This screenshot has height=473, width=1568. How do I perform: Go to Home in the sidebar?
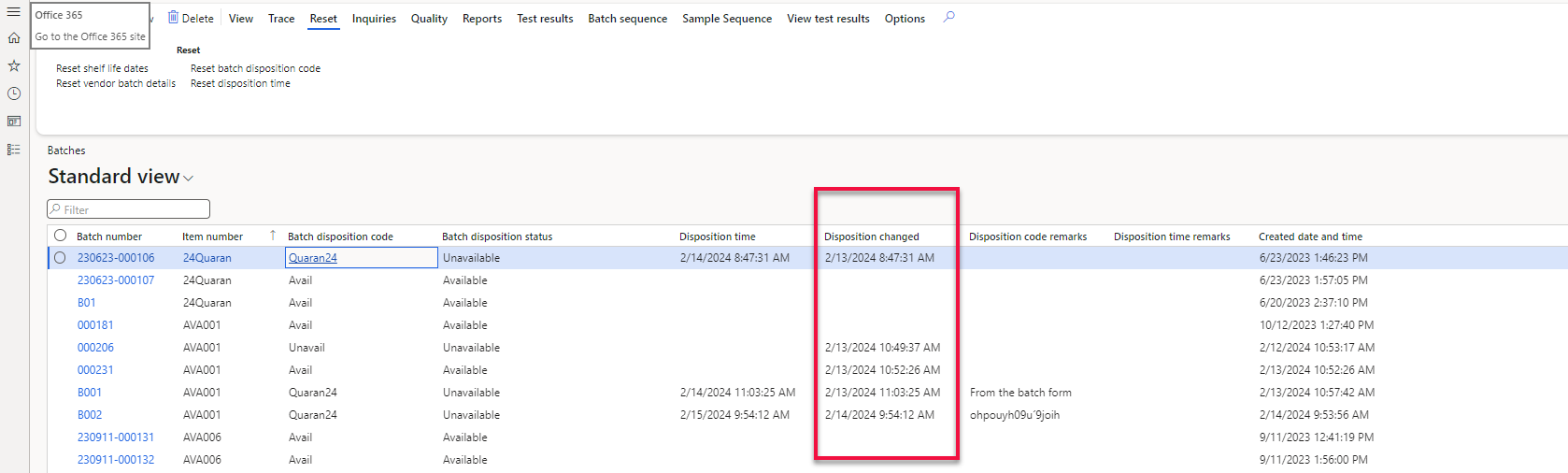tap(13, 38)
